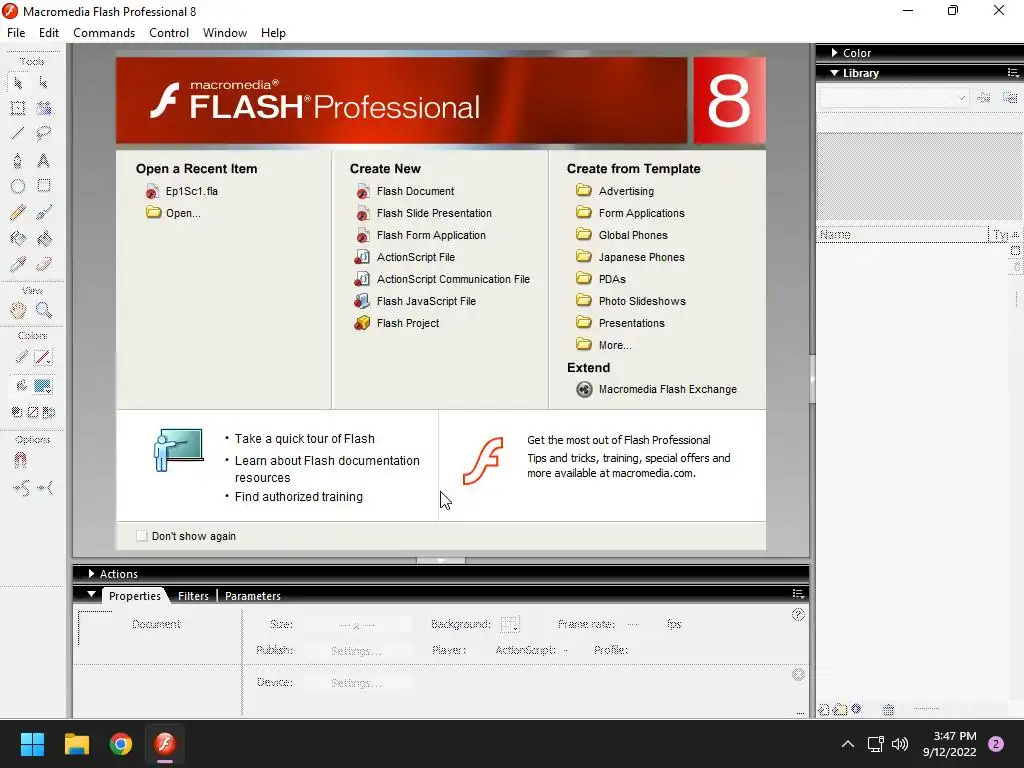Open the Edit menu
The height and width of the screenshot is (768, 1024).
click(x=49, y=33)
